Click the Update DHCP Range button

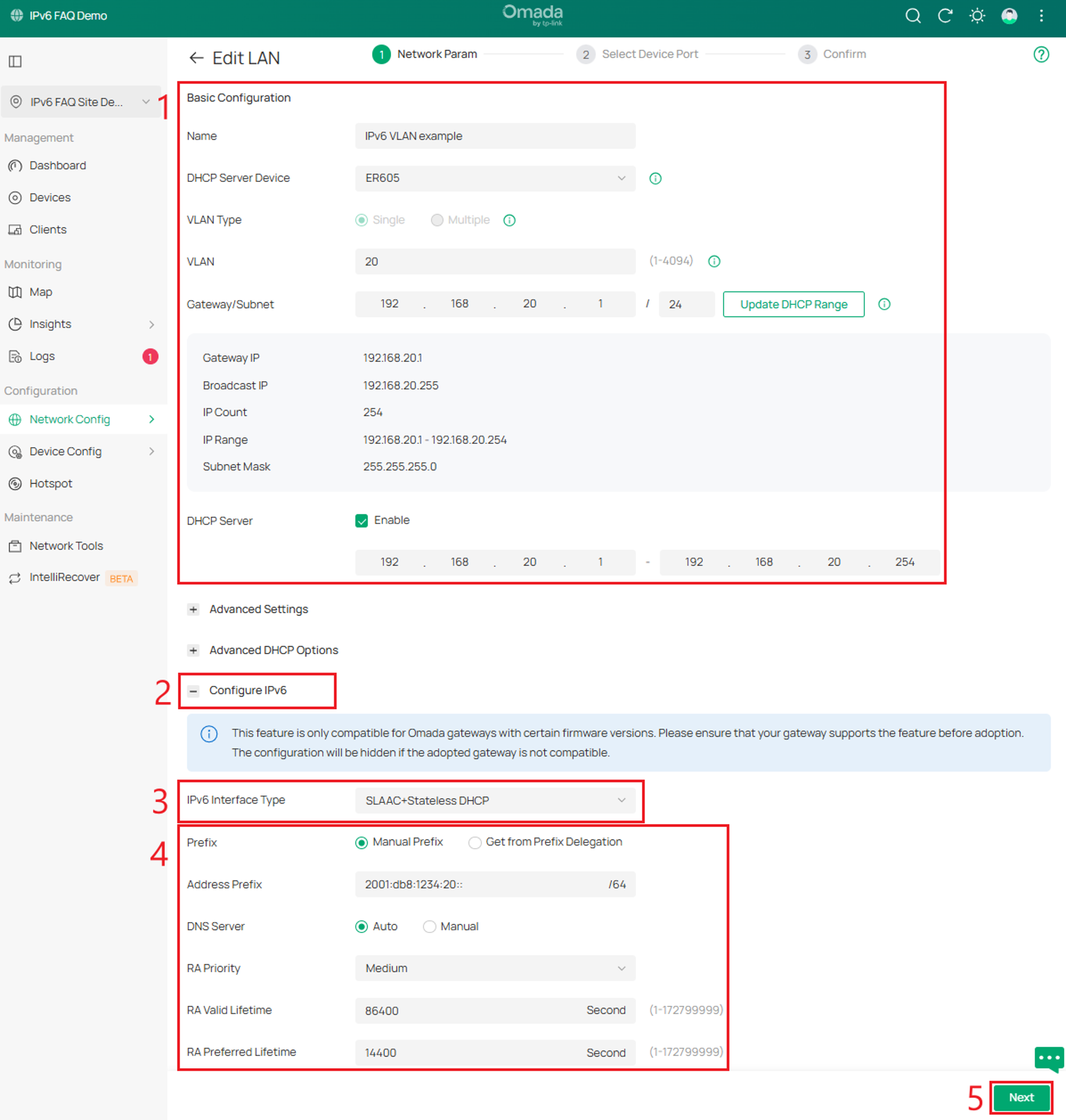794,305
